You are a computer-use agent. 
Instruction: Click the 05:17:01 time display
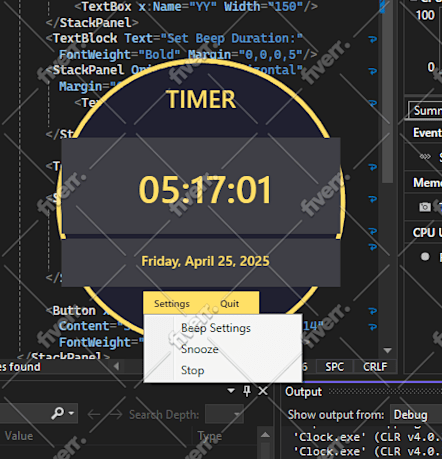point(205,190)
